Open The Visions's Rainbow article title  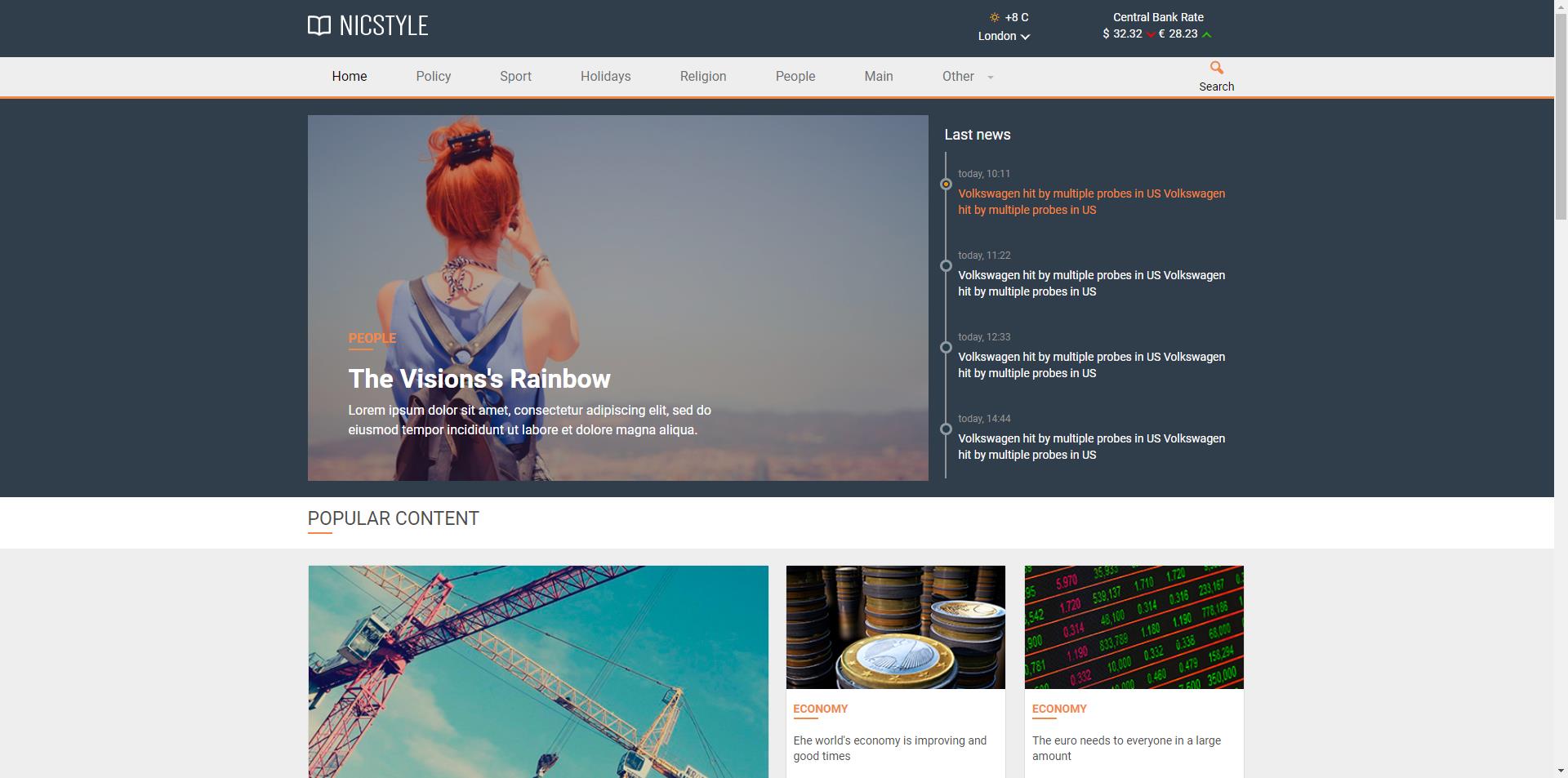[x=479, y=379]
